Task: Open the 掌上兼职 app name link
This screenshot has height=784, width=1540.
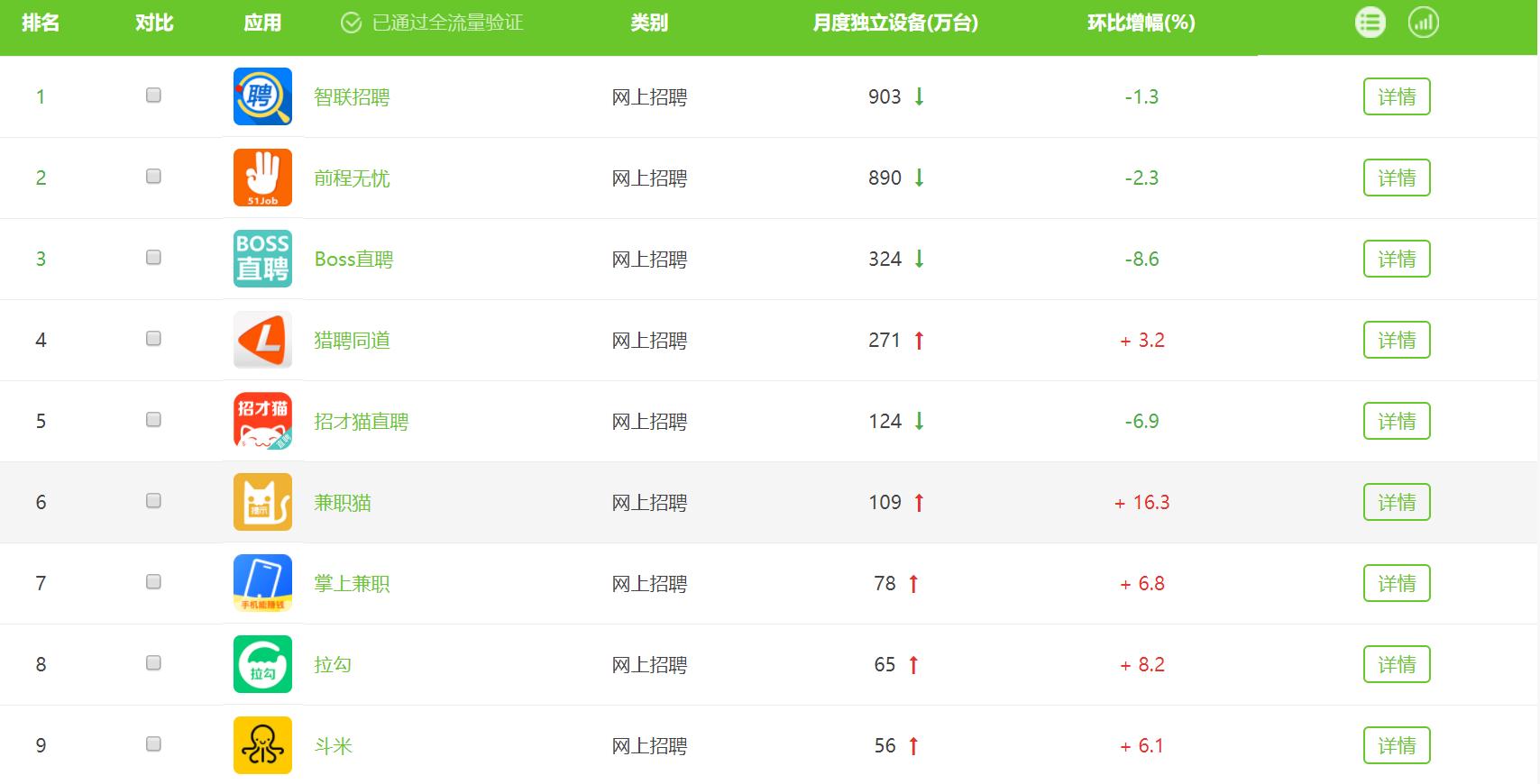Action: tap(352, 584)
